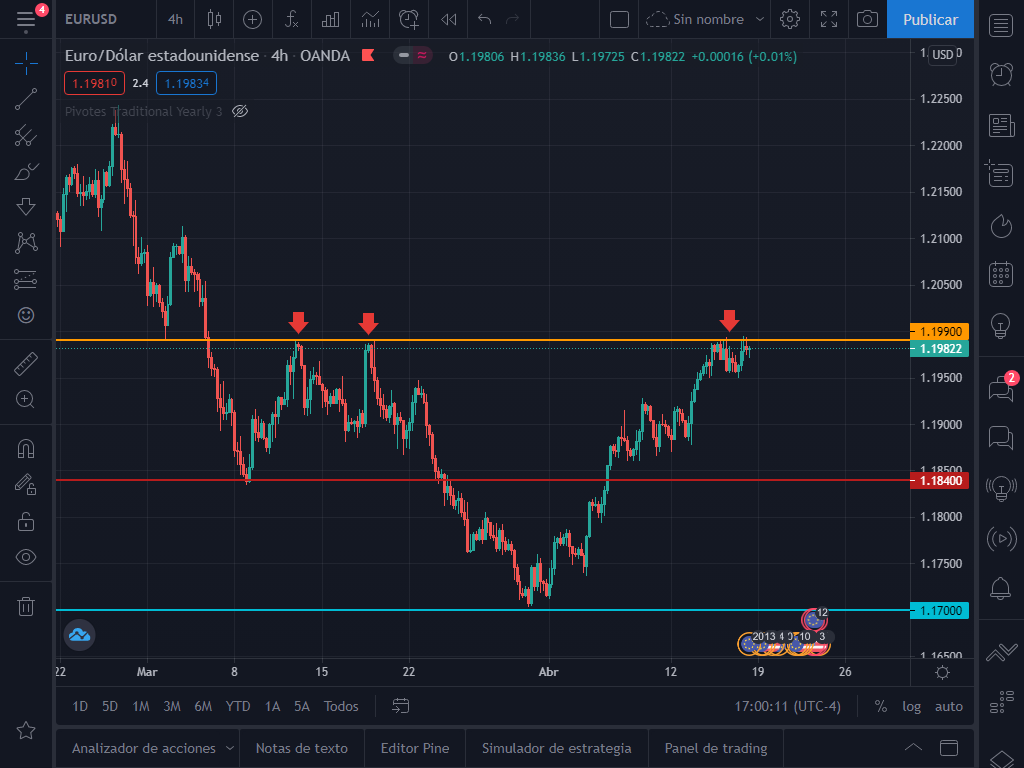Screen dimensions: 1024x768
Task: Open the layout selection square icon
Action: coord(619,20)
